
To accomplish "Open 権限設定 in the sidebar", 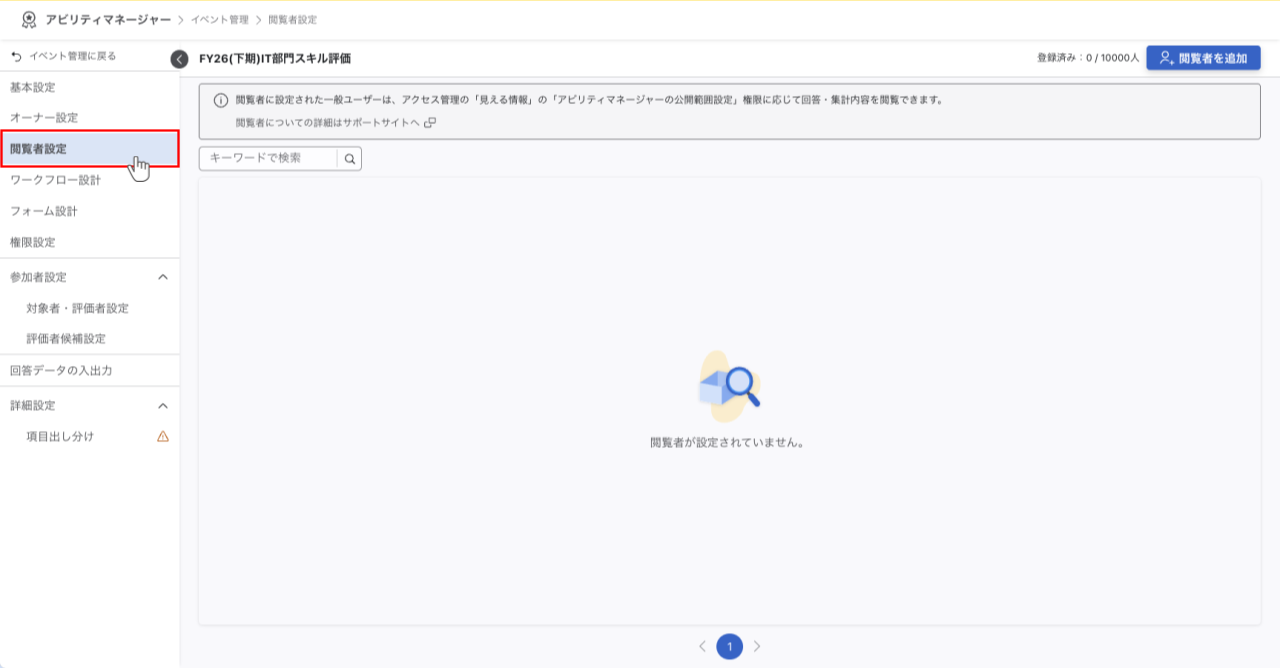I will 90,242.
